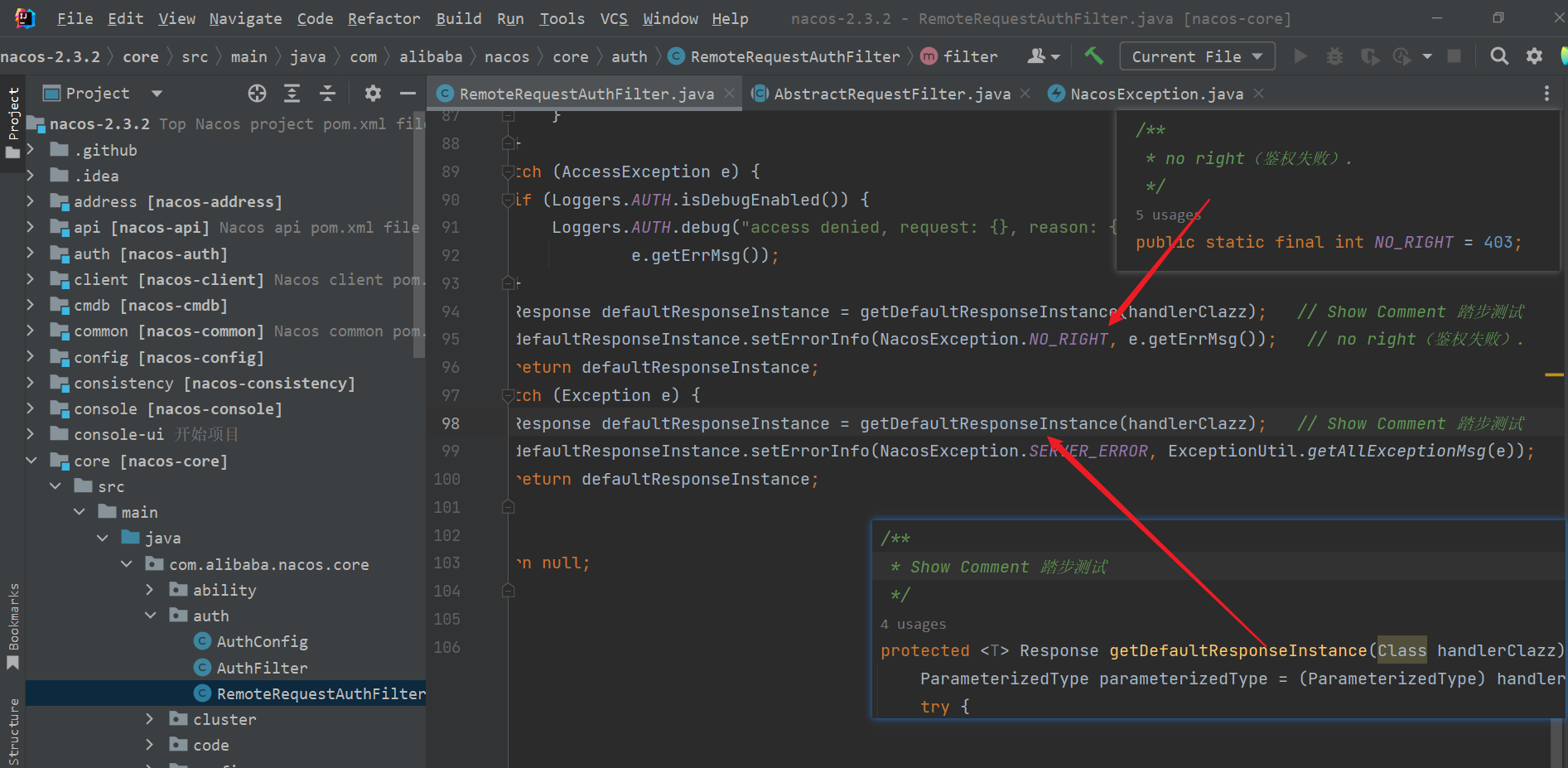
Task: Toggle code folding marker at line 97
Action: pos(509,395)
